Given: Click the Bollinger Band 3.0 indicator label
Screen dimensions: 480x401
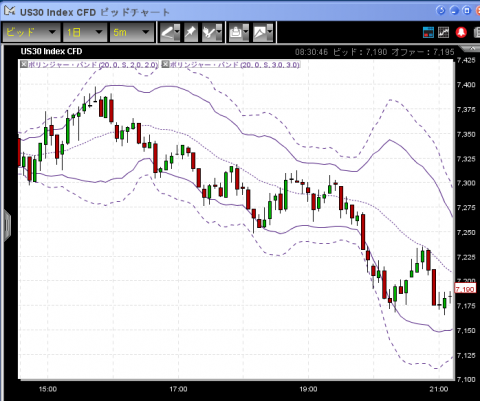Looking at the screenshot, I should [x=235, y=65].
